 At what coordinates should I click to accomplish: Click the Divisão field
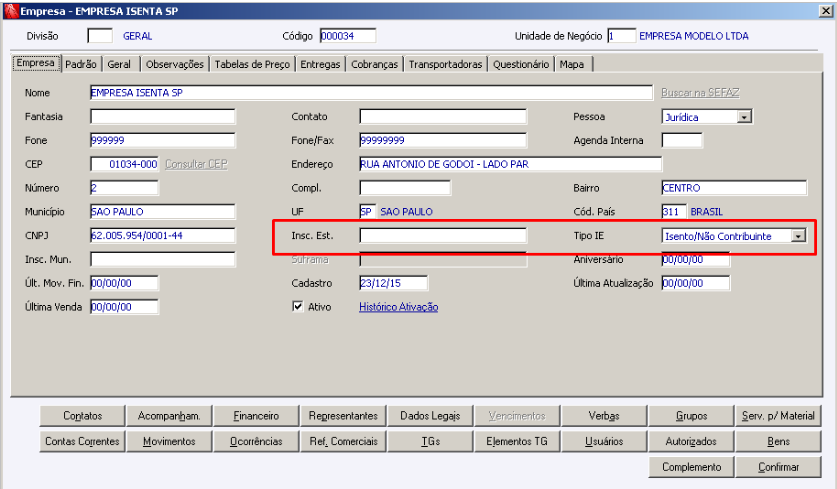pyautogui.click(x=100, y=36)
